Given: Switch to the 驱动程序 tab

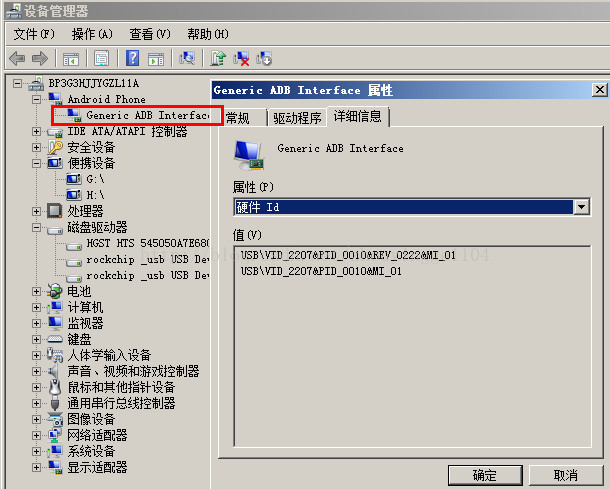Looking at the screenshot, I should coord(297,118).
